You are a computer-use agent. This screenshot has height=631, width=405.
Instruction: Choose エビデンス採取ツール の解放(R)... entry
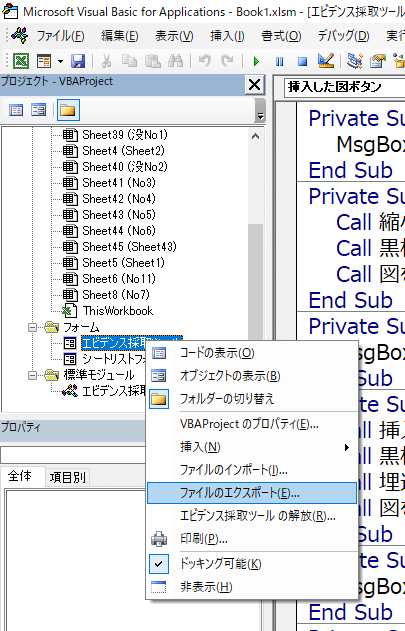click(252, 516)
